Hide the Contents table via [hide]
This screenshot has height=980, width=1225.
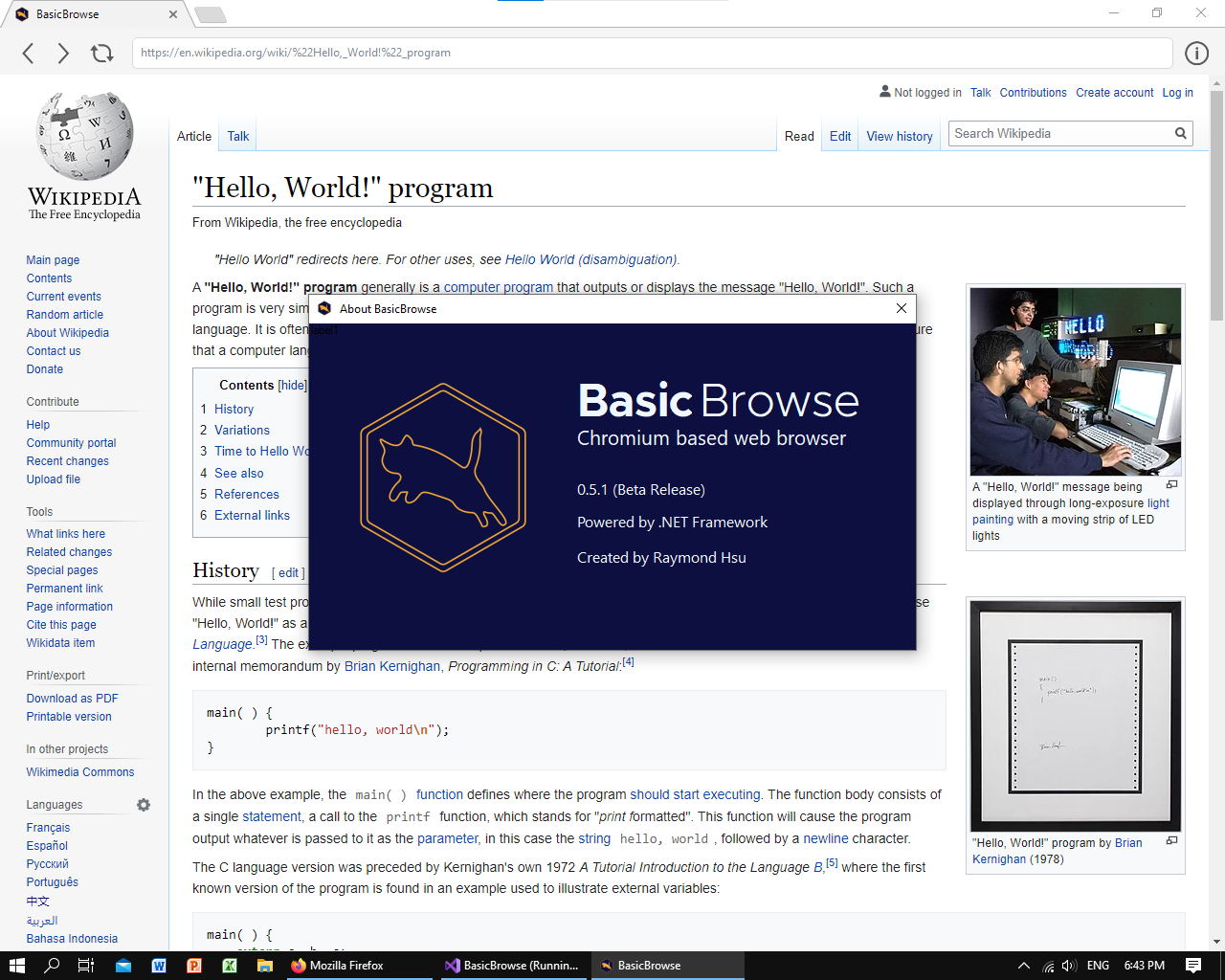pos(293,386)
